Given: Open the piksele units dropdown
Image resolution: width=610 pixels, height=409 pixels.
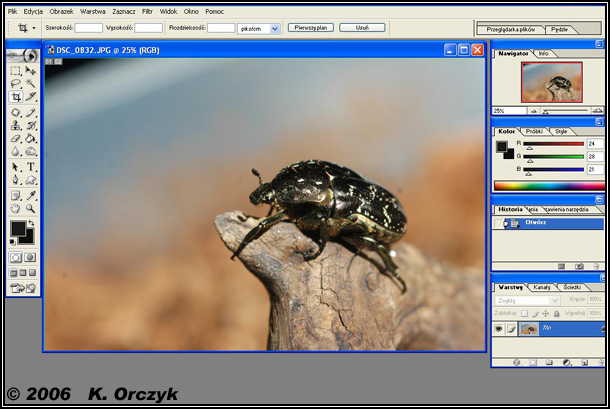Looking at the screenshot, I should tap(274, 28).
